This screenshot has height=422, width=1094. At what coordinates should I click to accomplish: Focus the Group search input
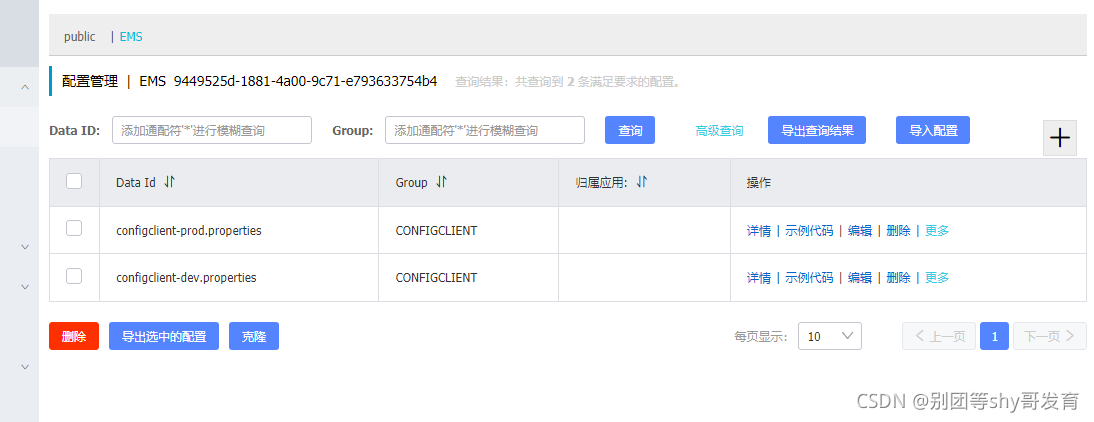(x=485, y=130)
